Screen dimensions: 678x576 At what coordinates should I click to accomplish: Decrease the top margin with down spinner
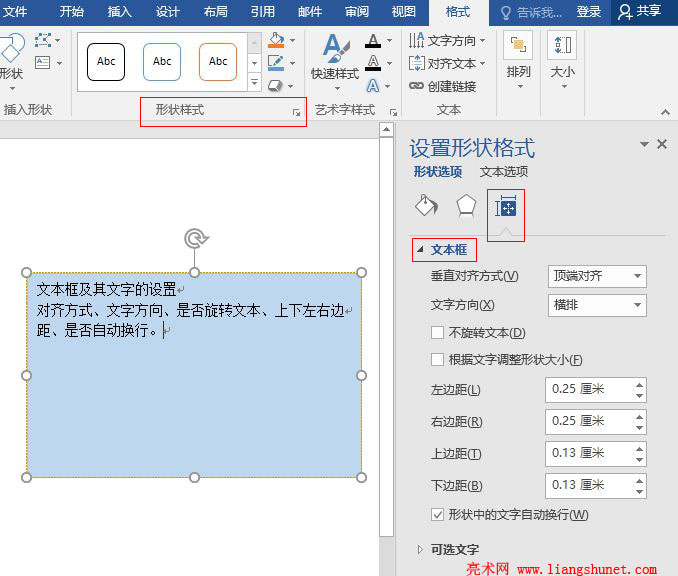pos(640,460)
